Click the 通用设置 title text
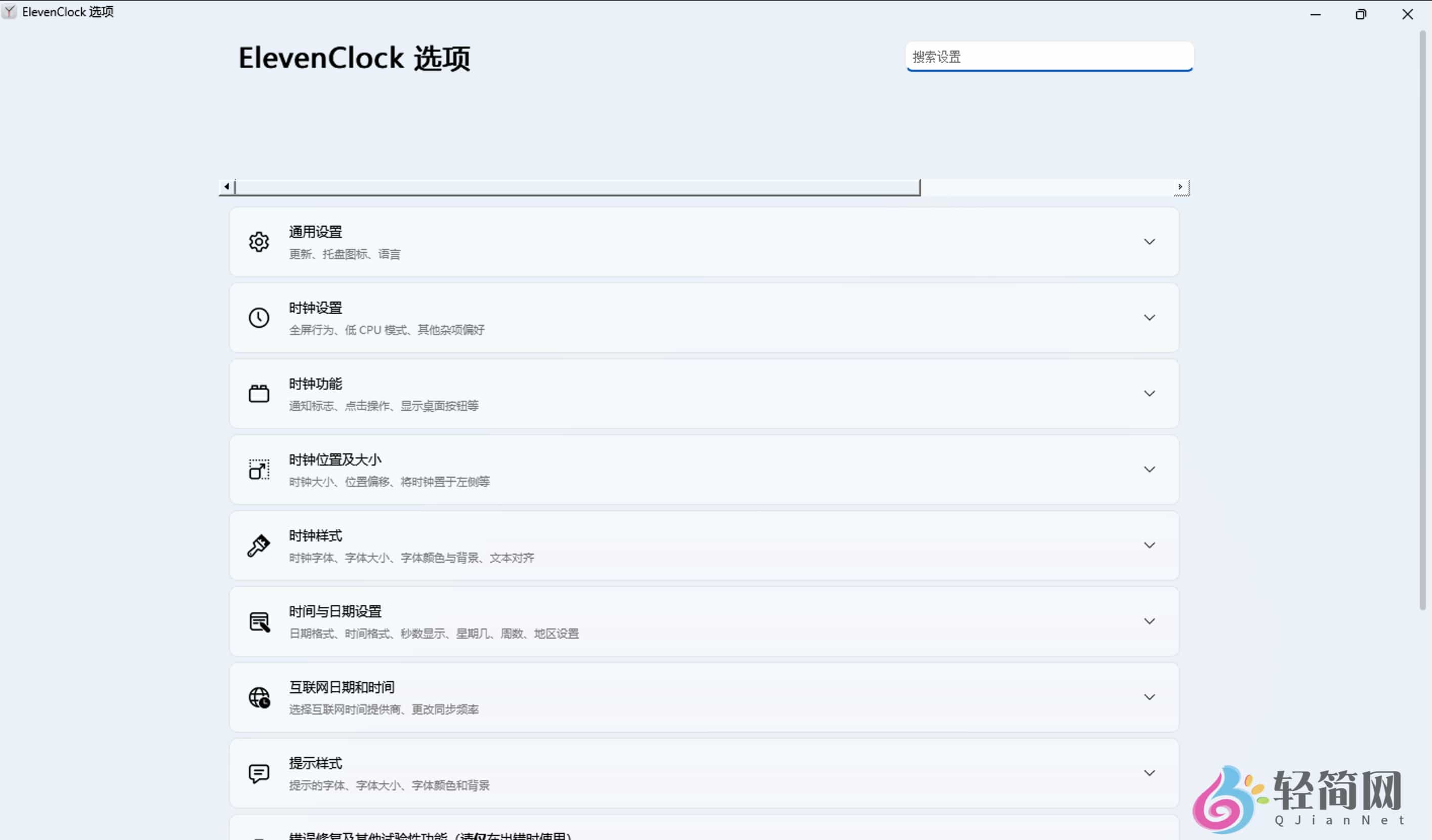The width and height of the screenshot is (1432, 840). [315, 232]
